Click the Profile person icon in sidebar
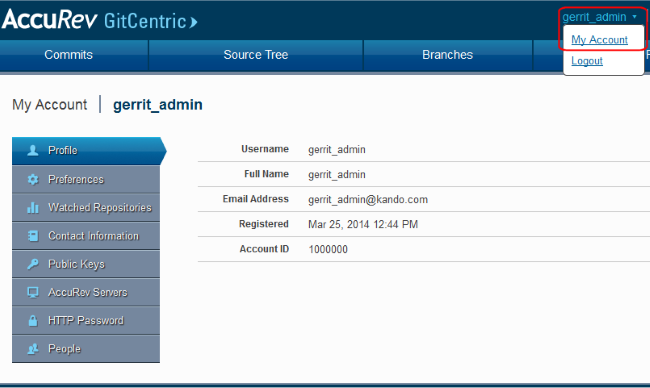650x388 pixels. 33,150
